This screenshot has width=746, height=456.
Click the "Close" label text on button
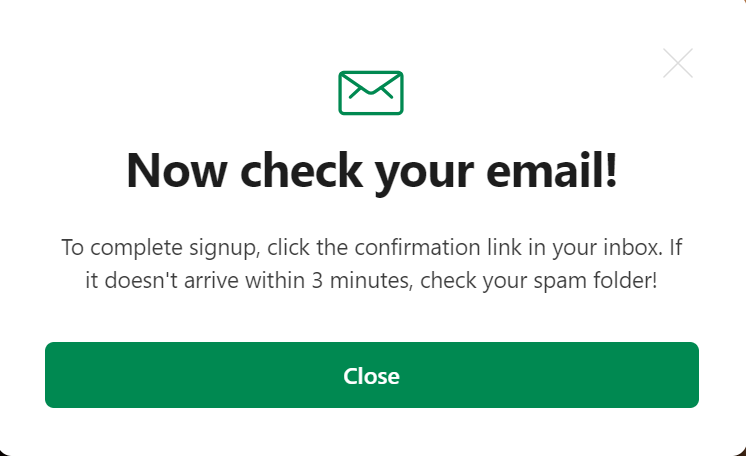click(372, 376)
